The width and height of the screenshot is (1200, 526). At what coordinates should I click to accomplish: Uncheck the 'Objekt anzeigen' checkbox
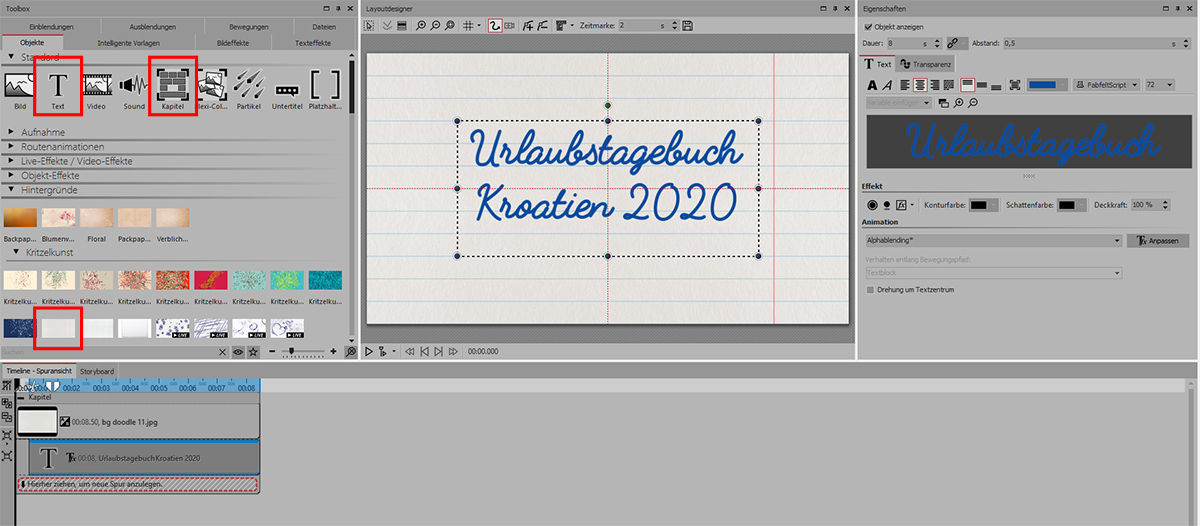coord(867,26)
